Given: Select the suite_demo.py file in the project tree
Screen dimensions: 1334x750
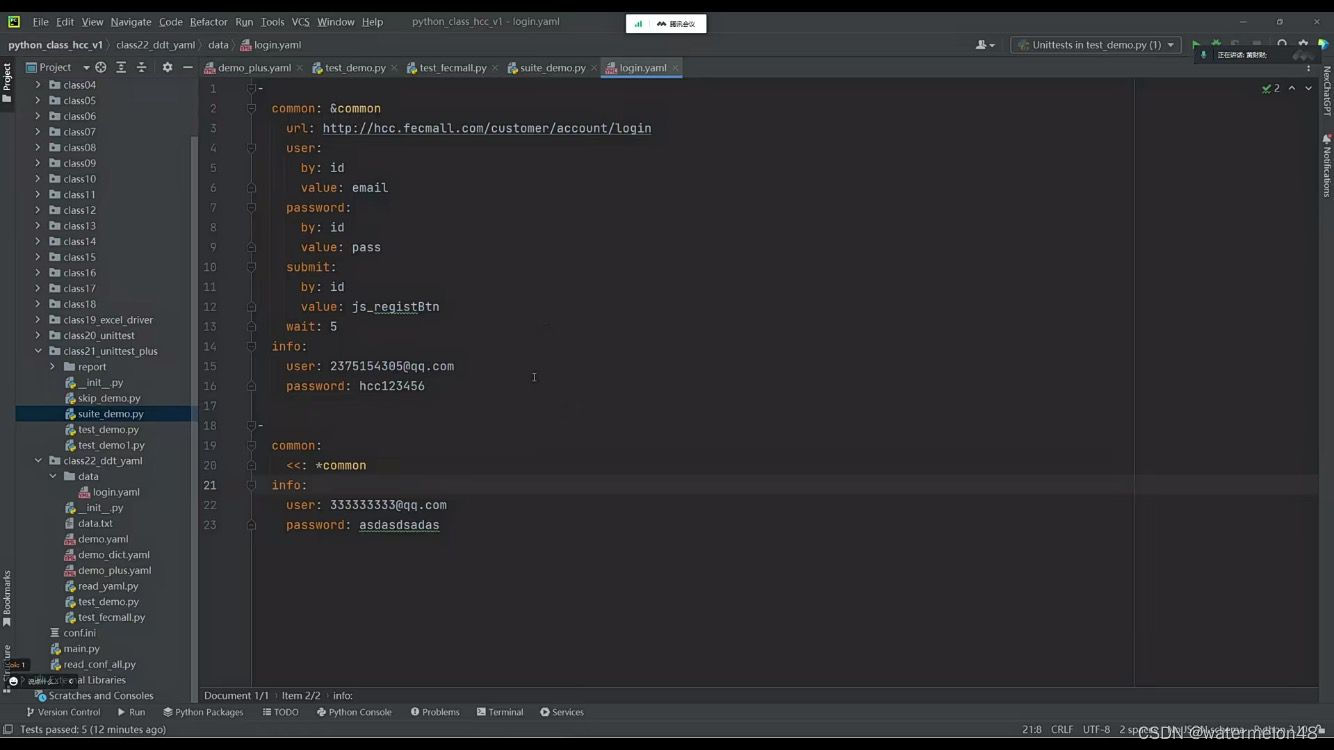Looking at the screenshot, I should (x=110, y=413).
